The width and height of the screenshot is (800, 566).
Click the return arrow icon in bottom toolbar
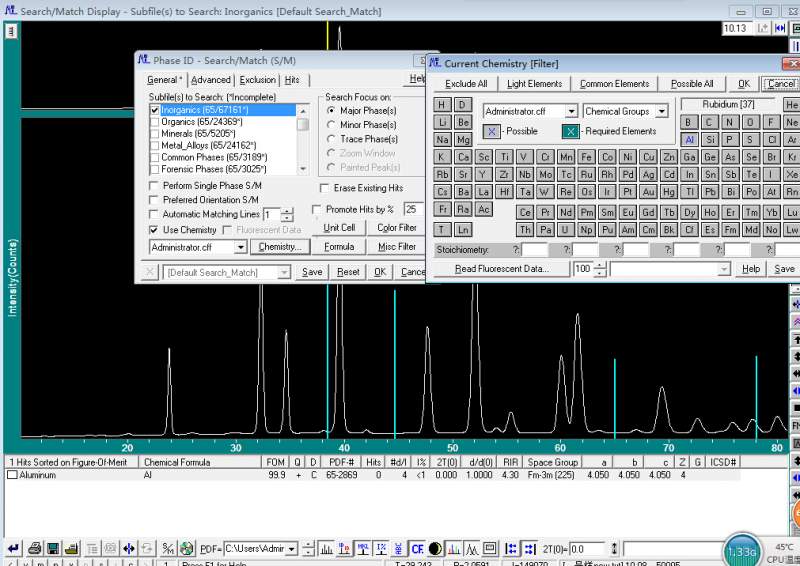click(14, 549)
